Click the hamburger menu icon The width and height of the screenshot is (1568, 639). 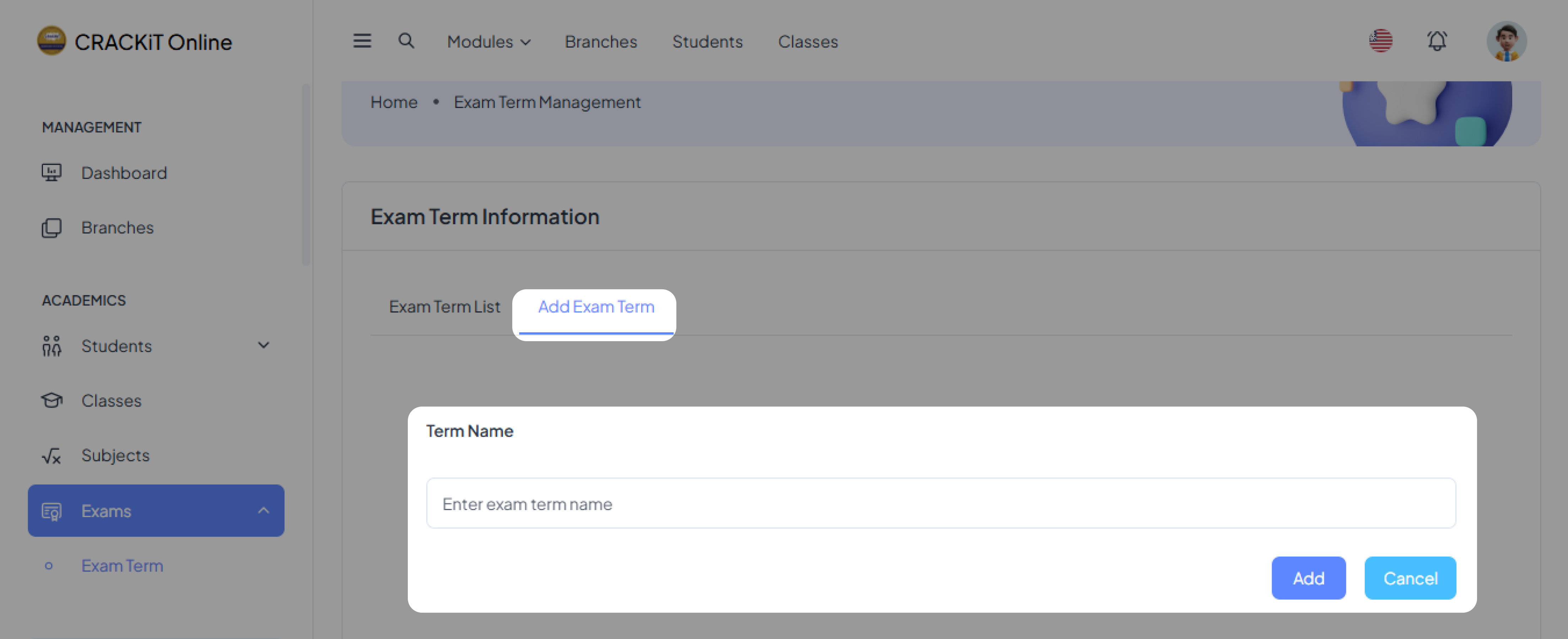tap(362, 41)
